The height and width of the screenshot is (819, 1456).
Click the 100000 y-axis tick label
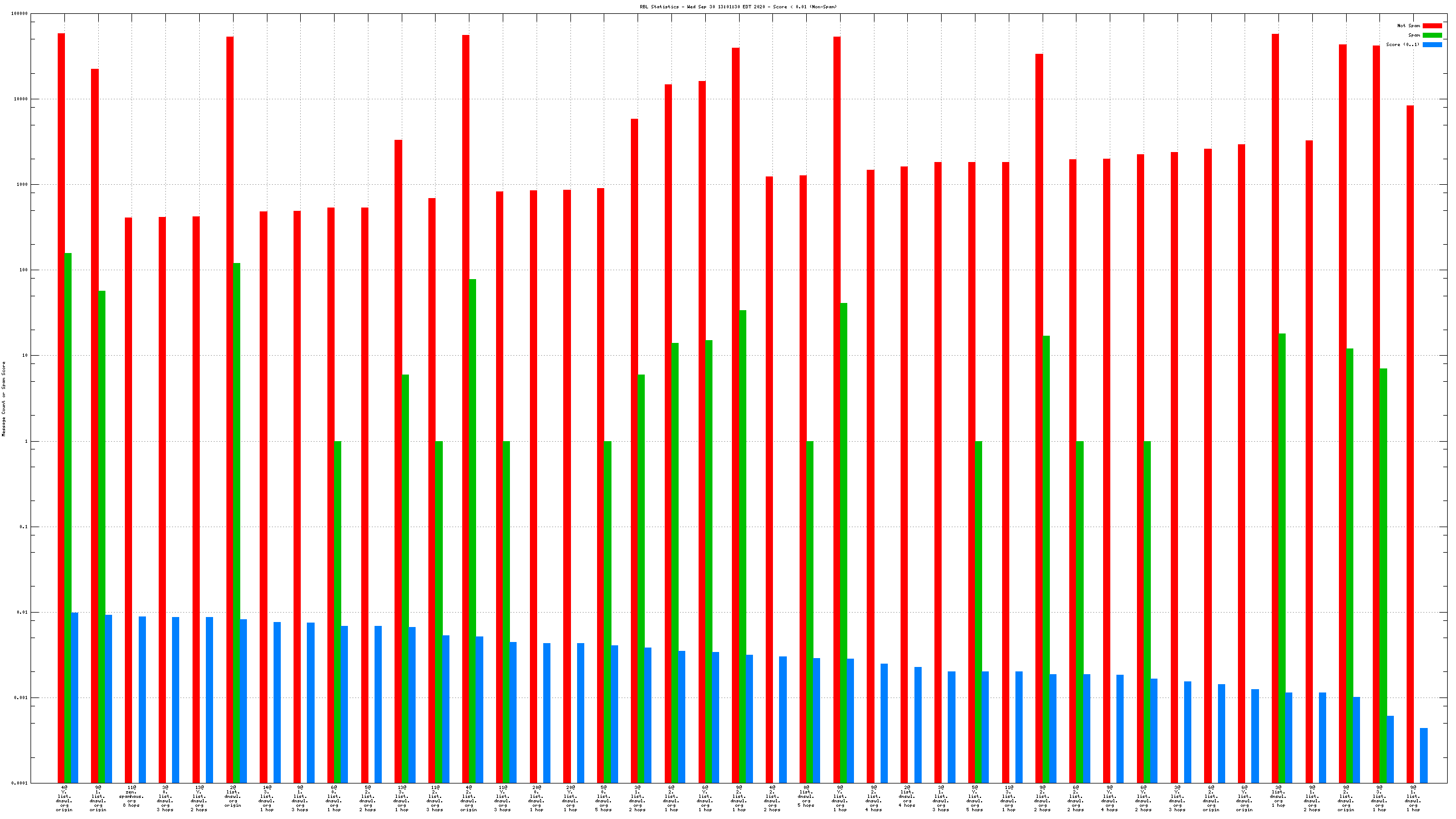[x=19, y=13]
